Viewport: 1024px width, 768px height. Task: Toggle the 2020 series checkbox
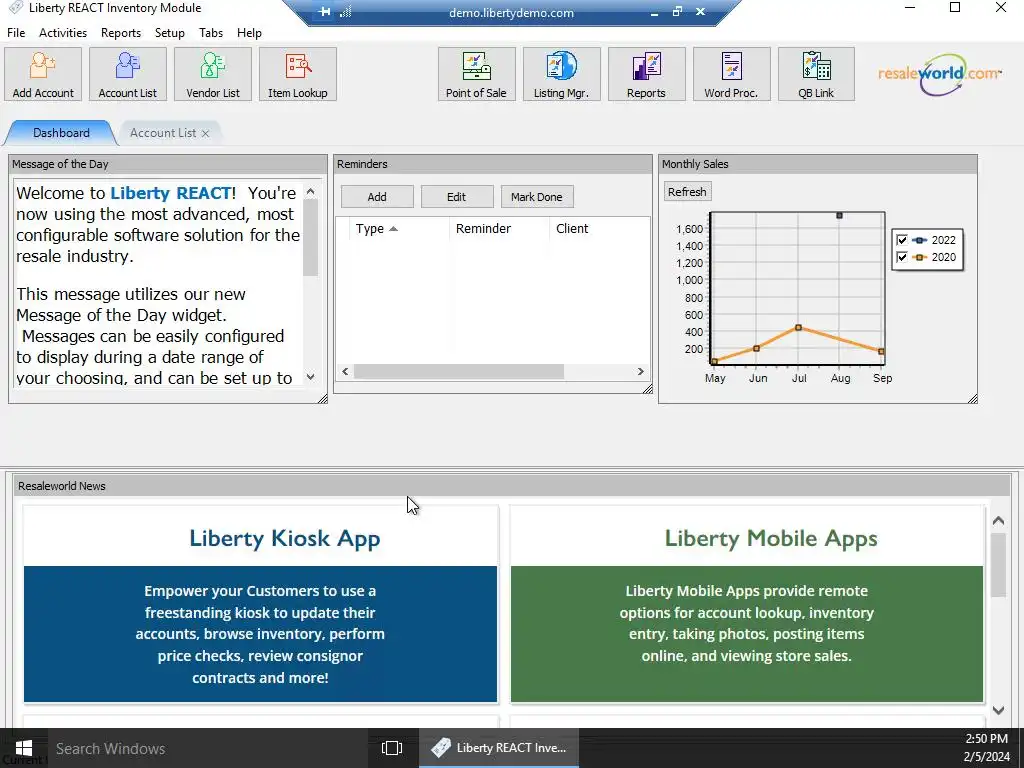pyautogui.click(x=902, y=257)
